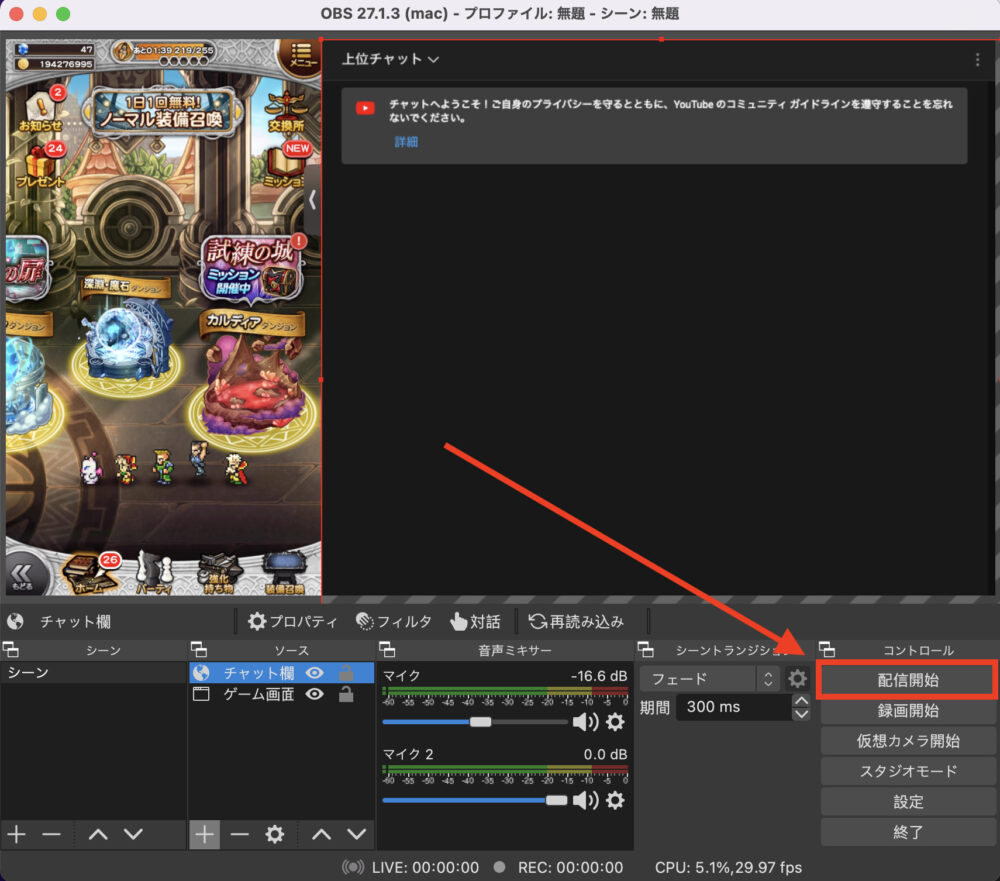Add a new source with plus icon
Screen dimensions: 1000x881
point(204,834)
